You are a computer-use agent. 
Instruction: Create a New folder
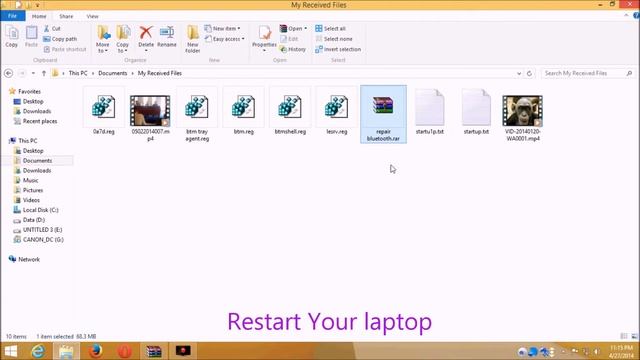click(192, 39)
